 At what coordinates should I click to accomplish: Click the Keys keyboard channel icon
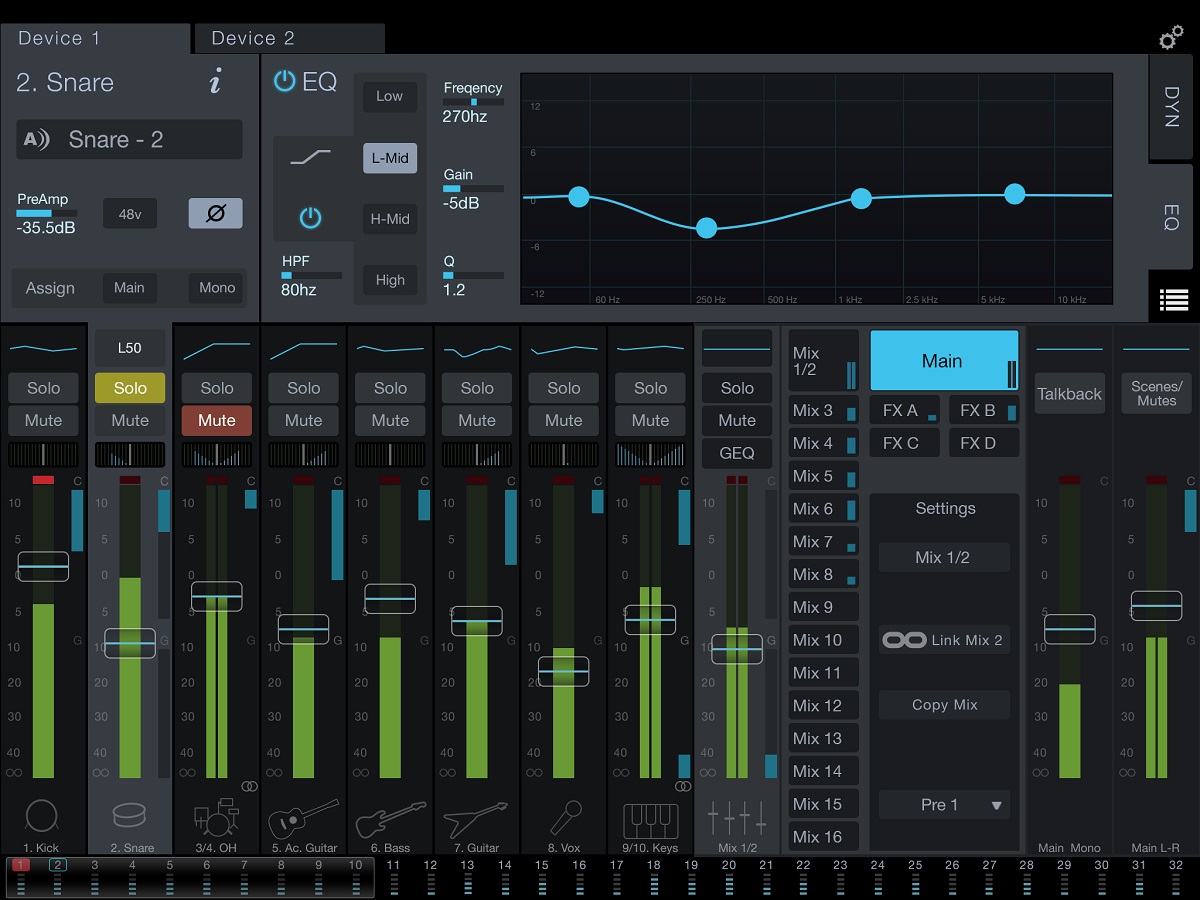tap(650, 819)
